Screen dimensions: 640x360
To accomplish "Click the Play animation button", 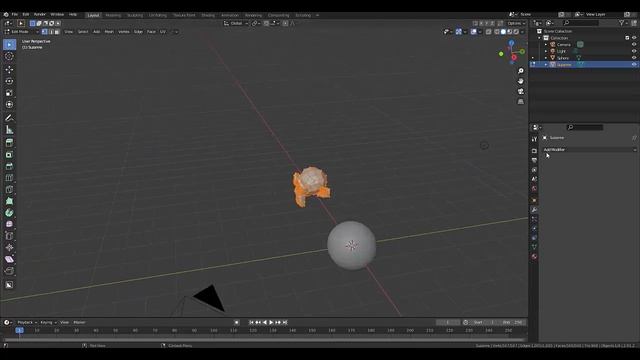I will click(271, 322).
